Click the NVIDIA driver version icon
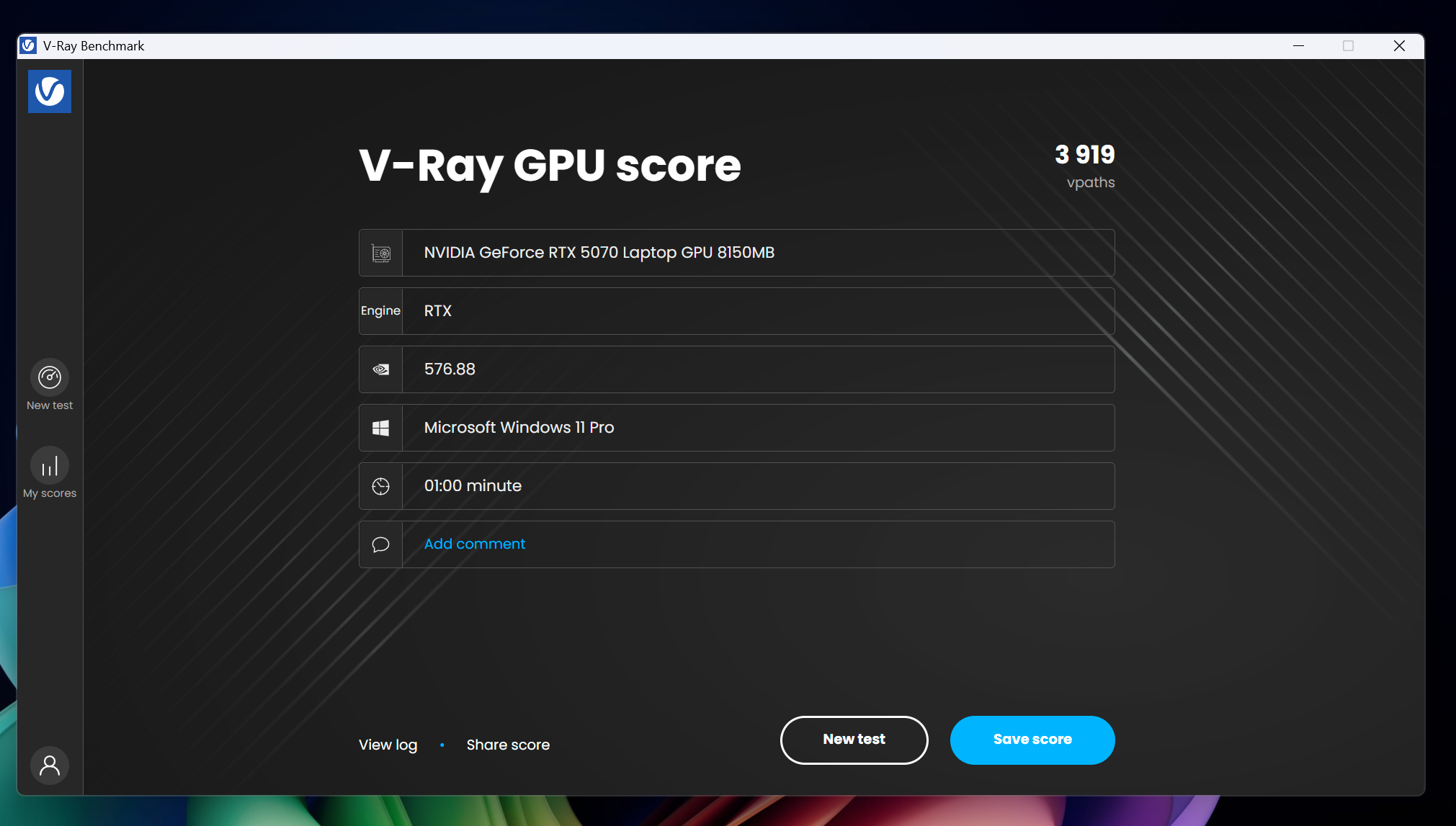Viewport: 1456px width, 826px height. [x=381, y=369]
